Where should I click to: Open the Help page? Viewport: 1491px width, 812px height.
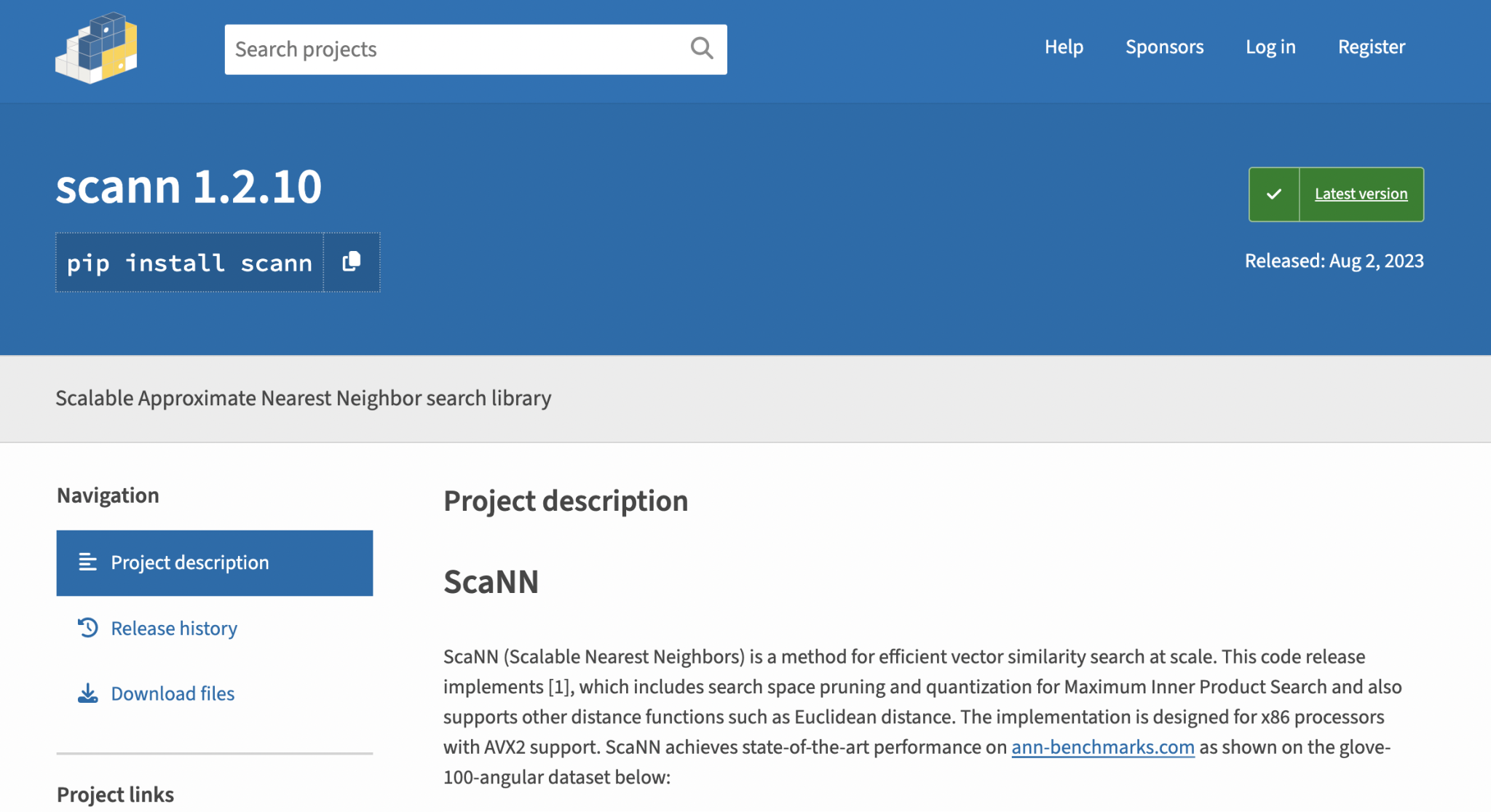tap(1064, 47)
